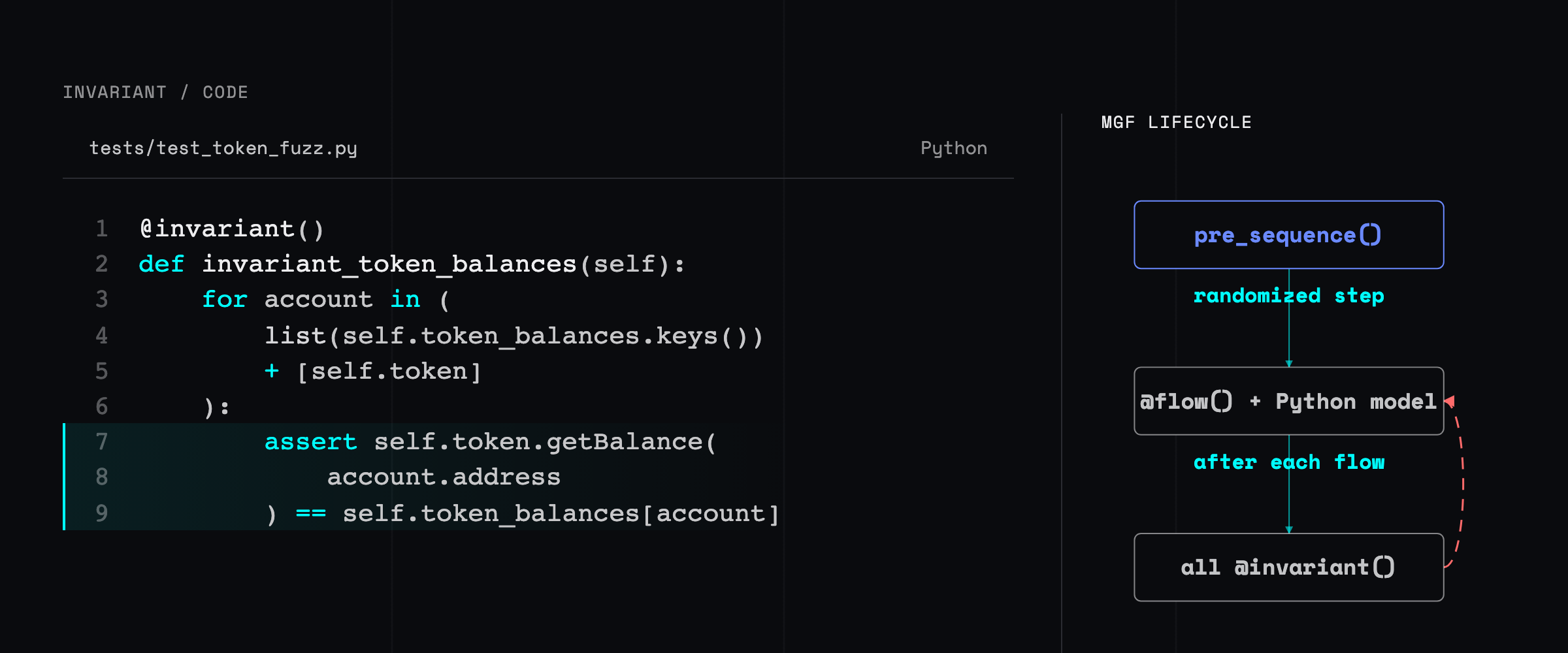
Task: Click line number 2 in the gutter
Action: (102, 264)
